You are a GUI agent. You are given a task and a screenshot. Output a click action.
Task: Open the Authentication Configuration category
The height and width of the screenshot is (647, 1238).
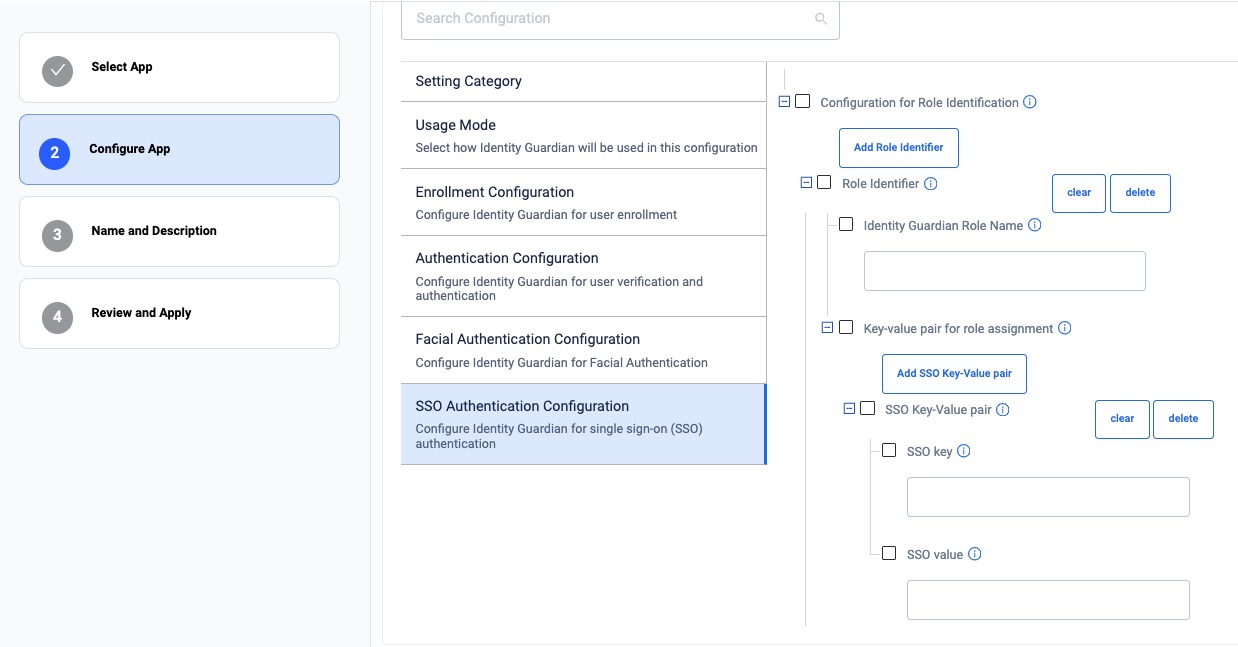[583, 275]
